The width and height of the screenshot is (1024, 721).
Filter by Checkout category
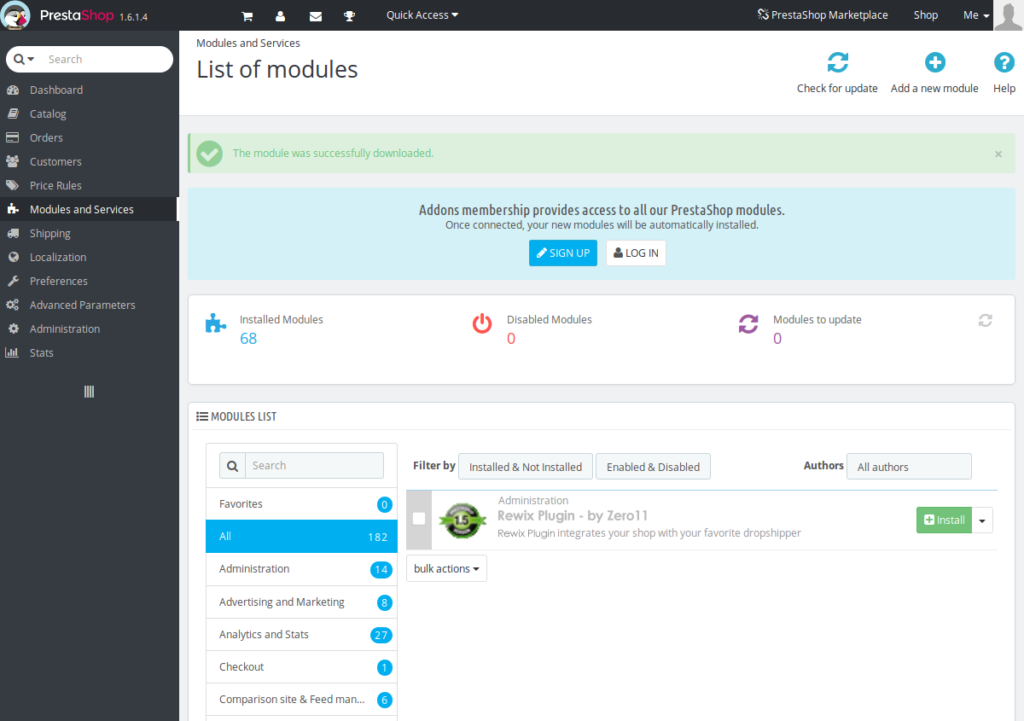click(302, 667)
